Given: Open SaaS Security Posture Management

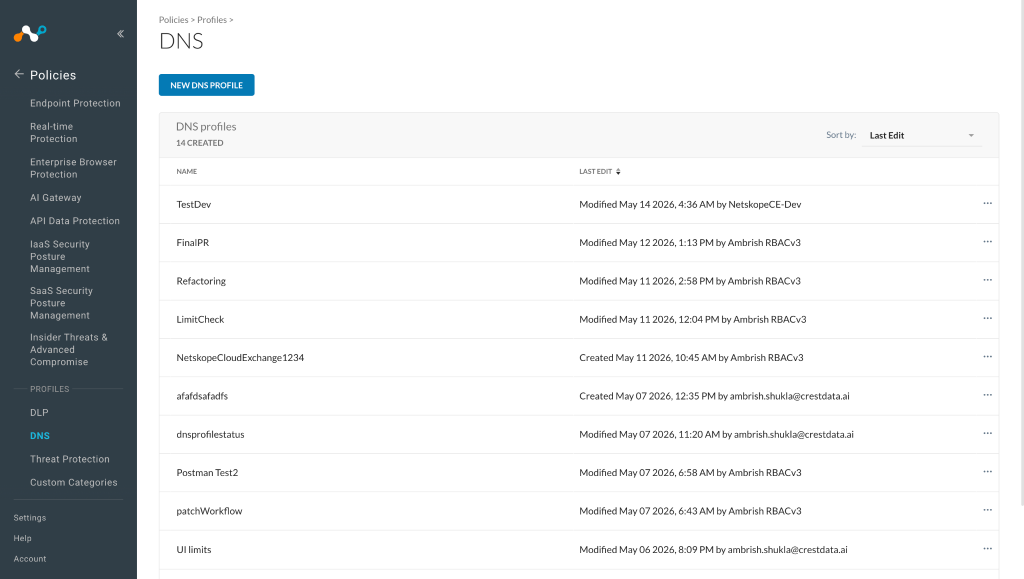Looking at the screenshot, I should point(61,303).
